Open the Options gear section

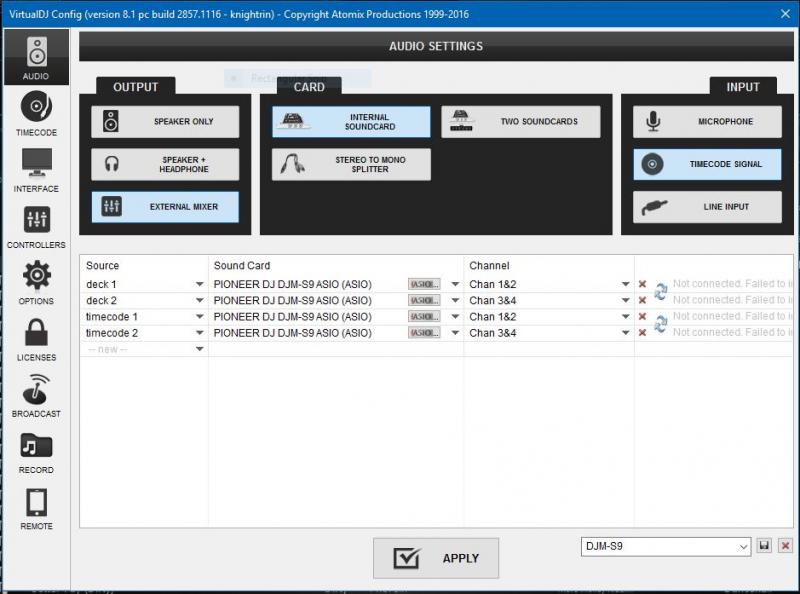(x=36, y=283)
